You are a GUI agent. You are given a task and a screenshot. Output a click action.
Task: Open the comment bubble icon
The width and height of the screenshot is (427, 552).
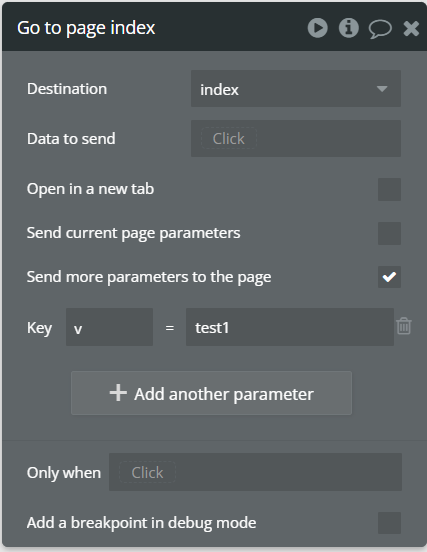[x=380, y=29]
